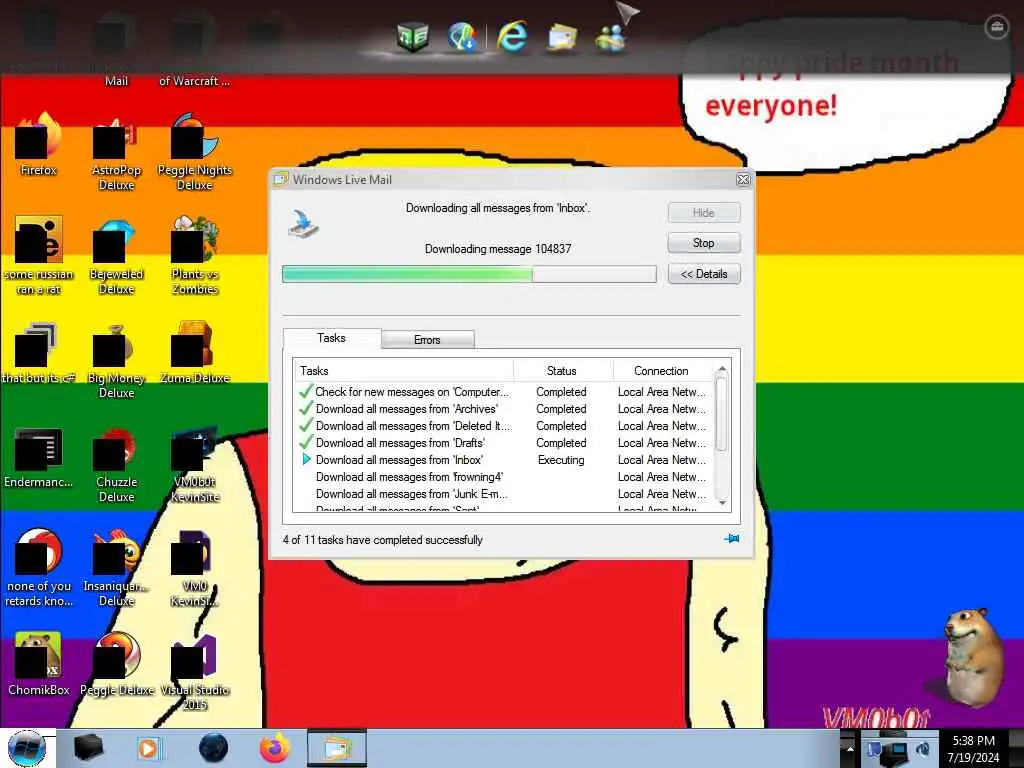This screenshot has width=1024, height=768.
Task: Open the ChomikBox desktop icon
Action: [x=39, y=663]
